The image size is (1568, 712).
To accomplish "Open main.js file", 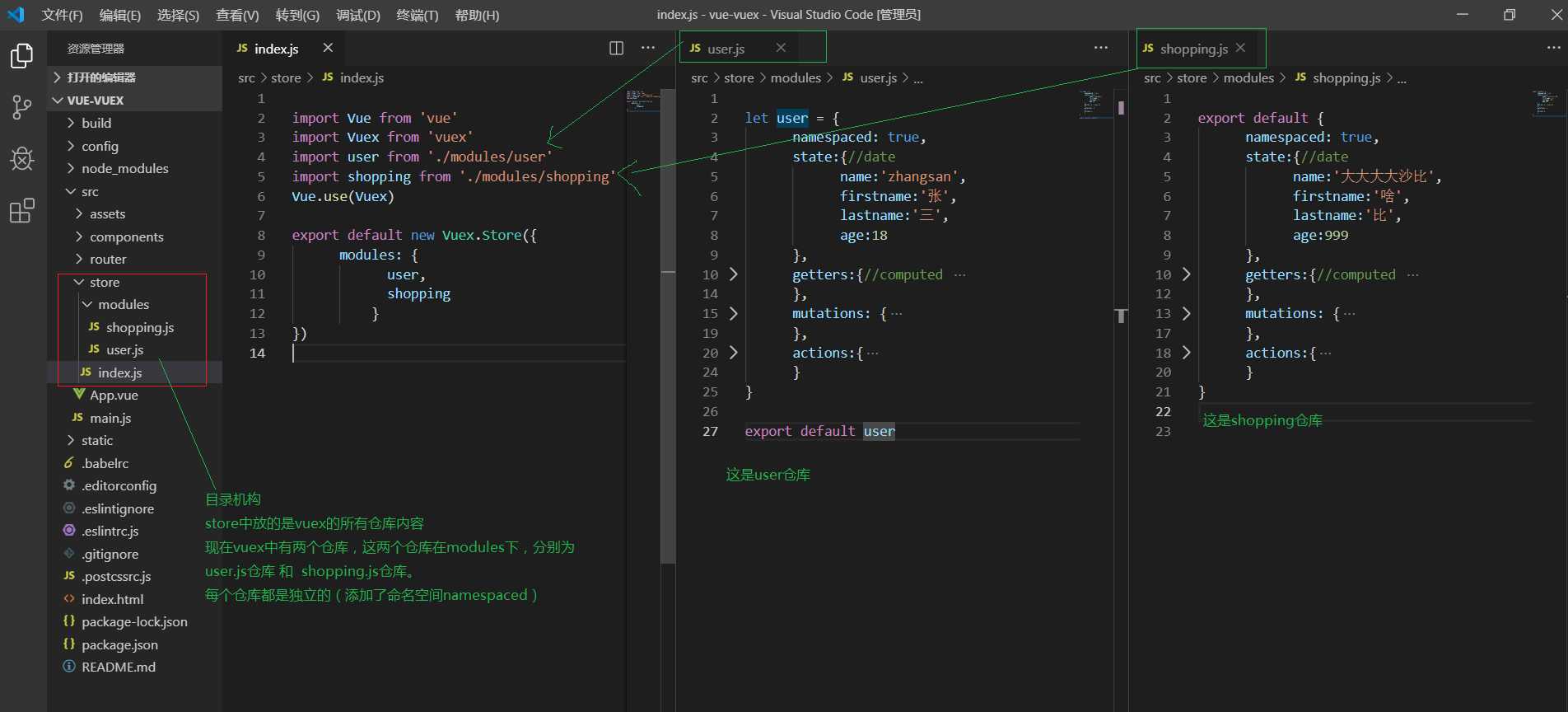I will pyautogui.click(x=135, y=418).
